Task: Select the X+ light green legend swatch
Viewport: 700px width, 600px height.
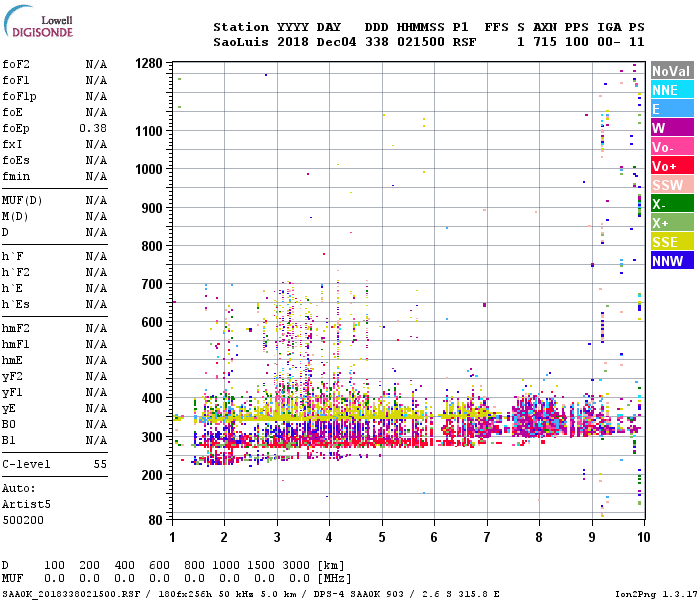Action: click(x=672, y=223)
